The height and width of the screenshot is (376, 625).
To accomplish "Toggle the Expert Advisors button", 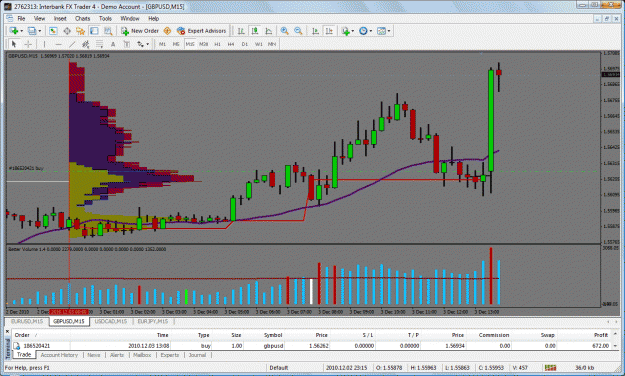I will (202, 31).
